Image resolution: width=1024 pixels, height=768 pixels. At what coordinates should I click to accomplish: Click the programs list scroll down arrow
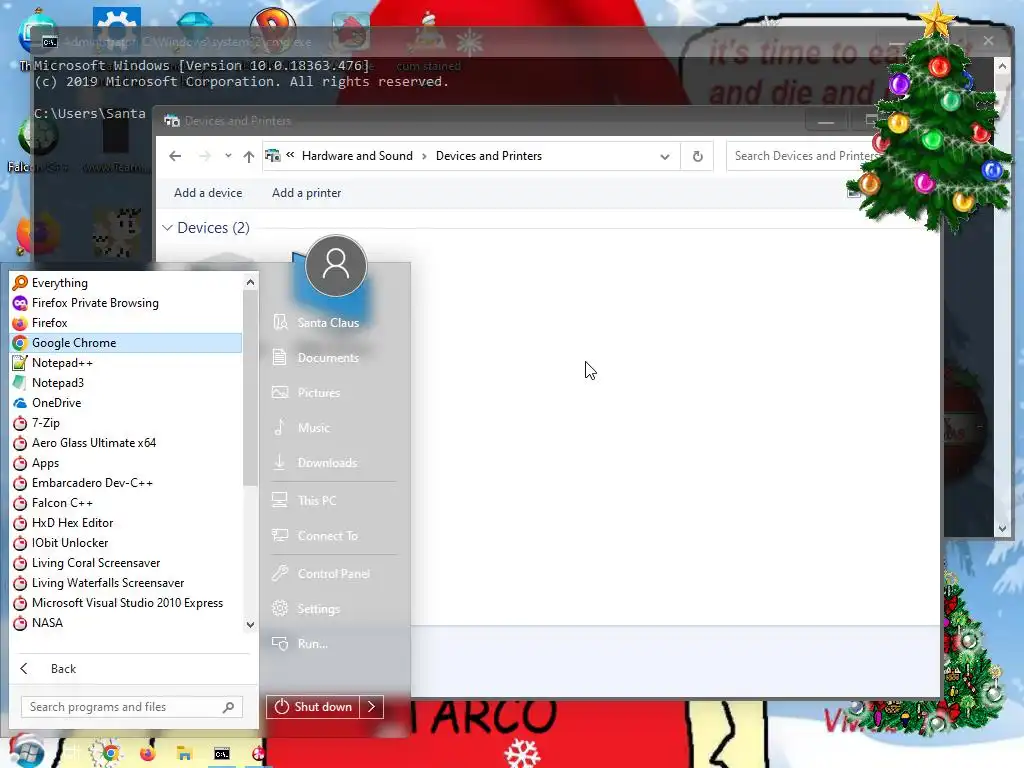(250, 625)
